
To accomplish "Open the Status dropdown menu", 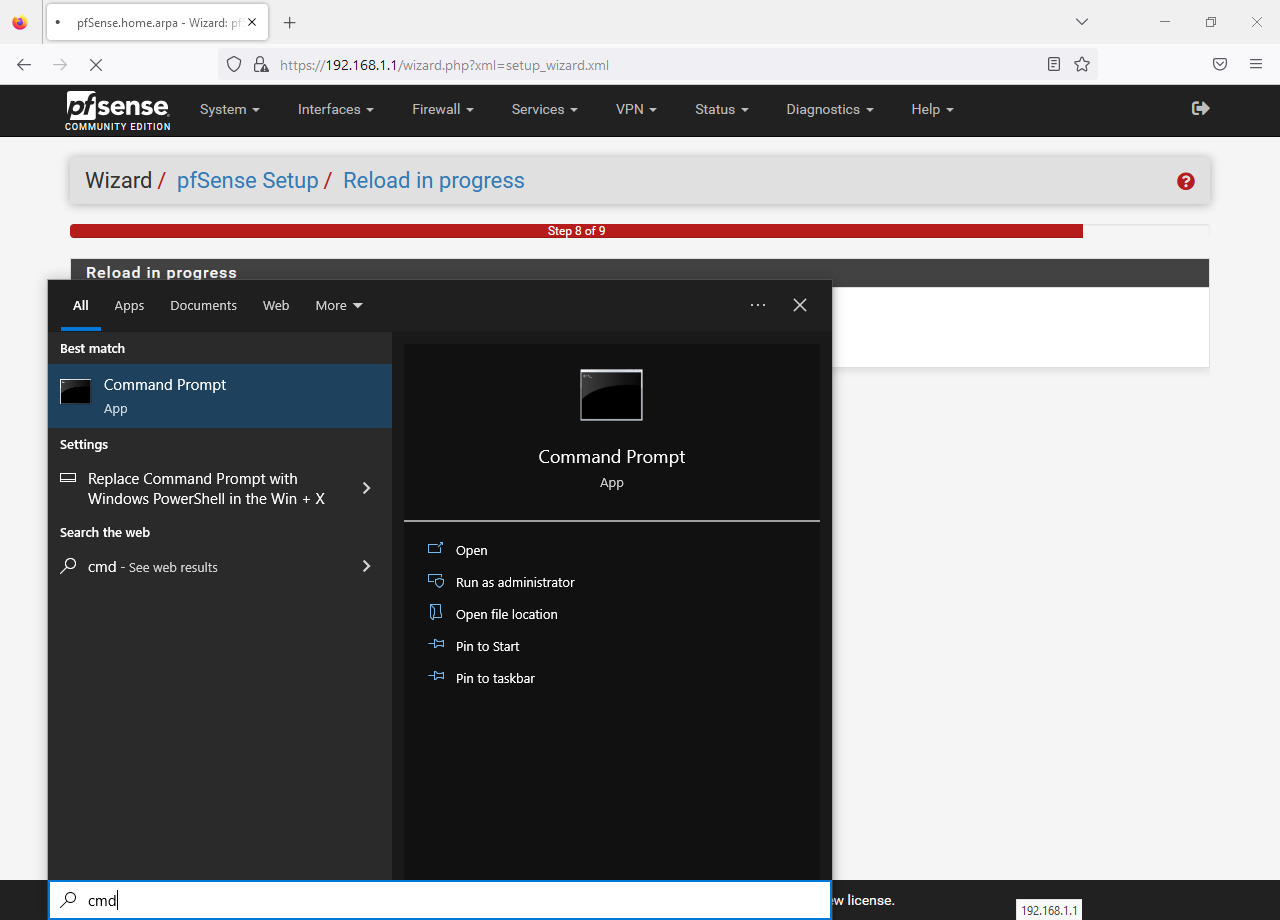I will (722, 110).
